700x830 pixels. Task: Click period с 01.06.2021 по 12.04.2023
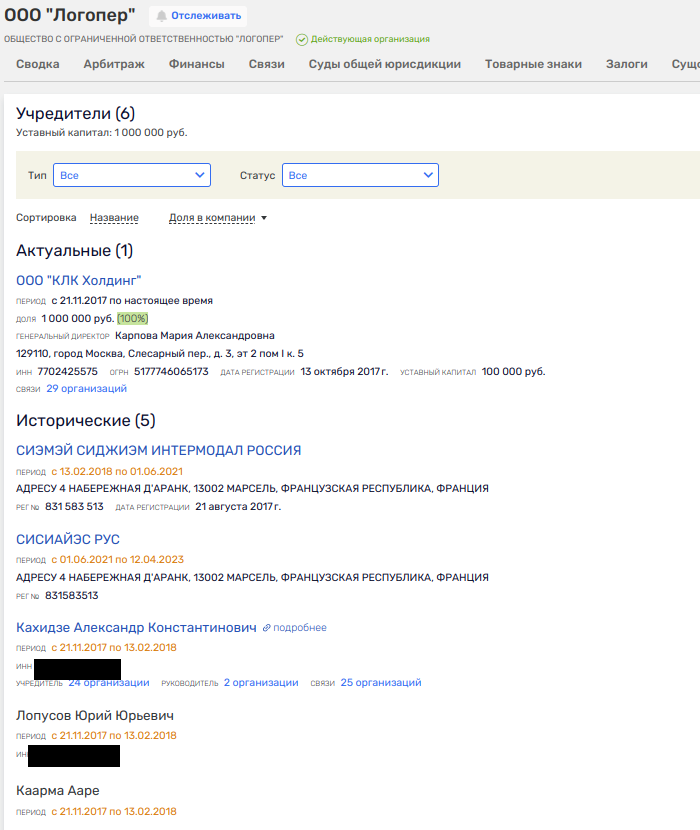pyautogui.click(x=118, y=560)
